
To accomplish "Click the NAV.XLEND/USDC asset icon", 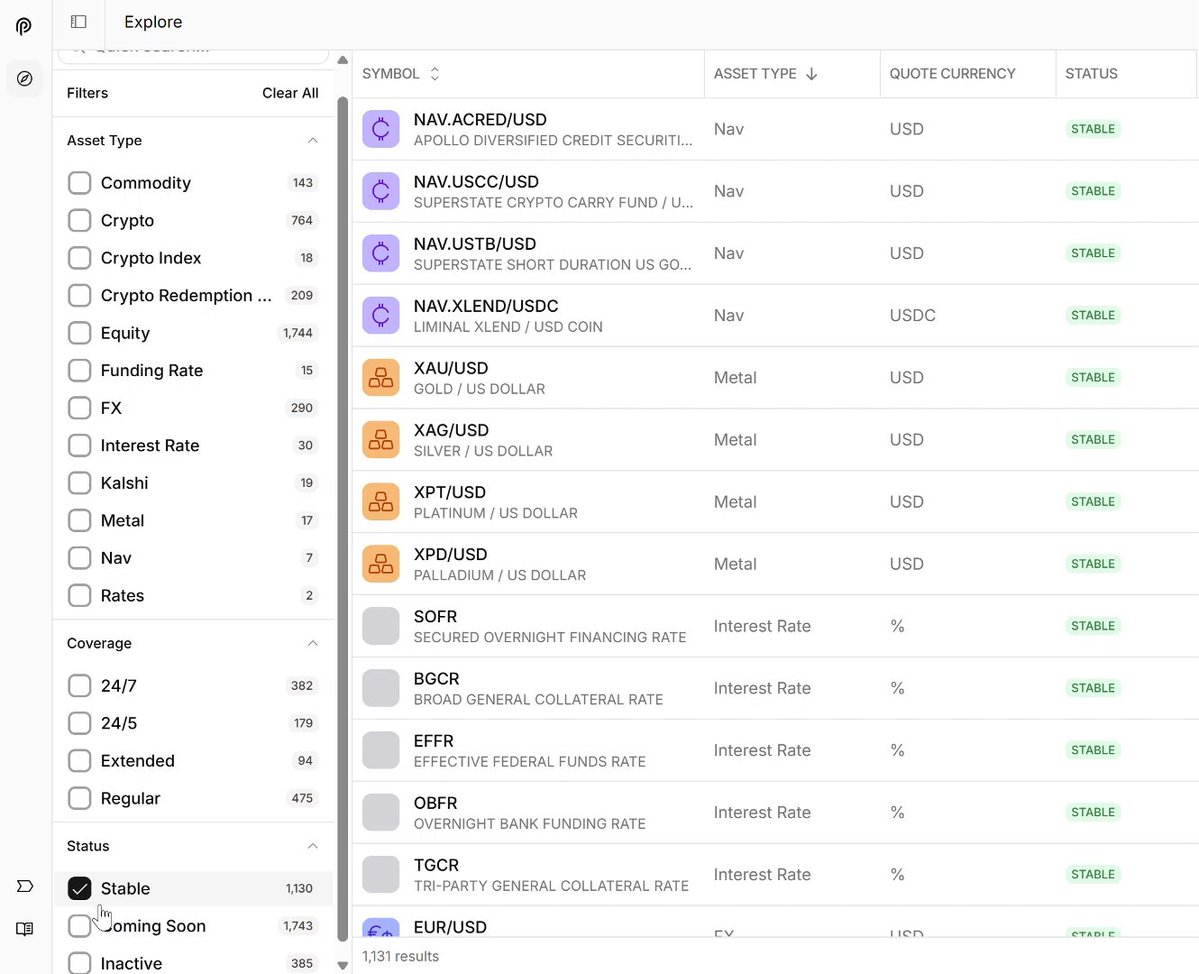I will coord(381,315).
